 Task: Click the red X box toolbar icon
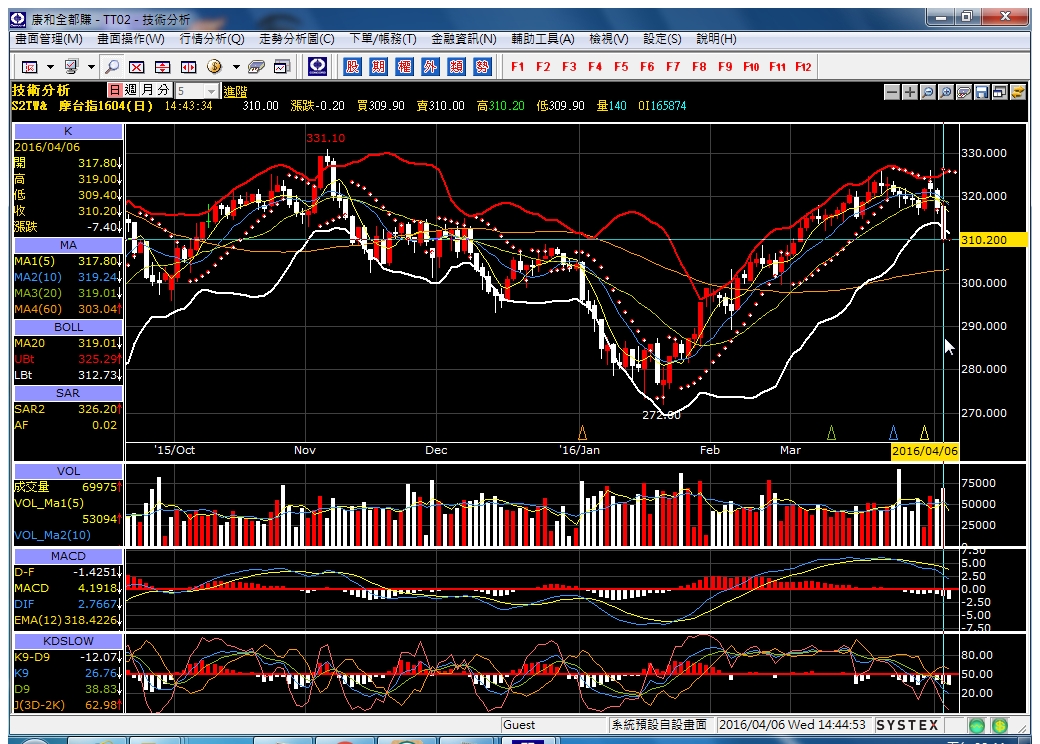tap(137, 67)
